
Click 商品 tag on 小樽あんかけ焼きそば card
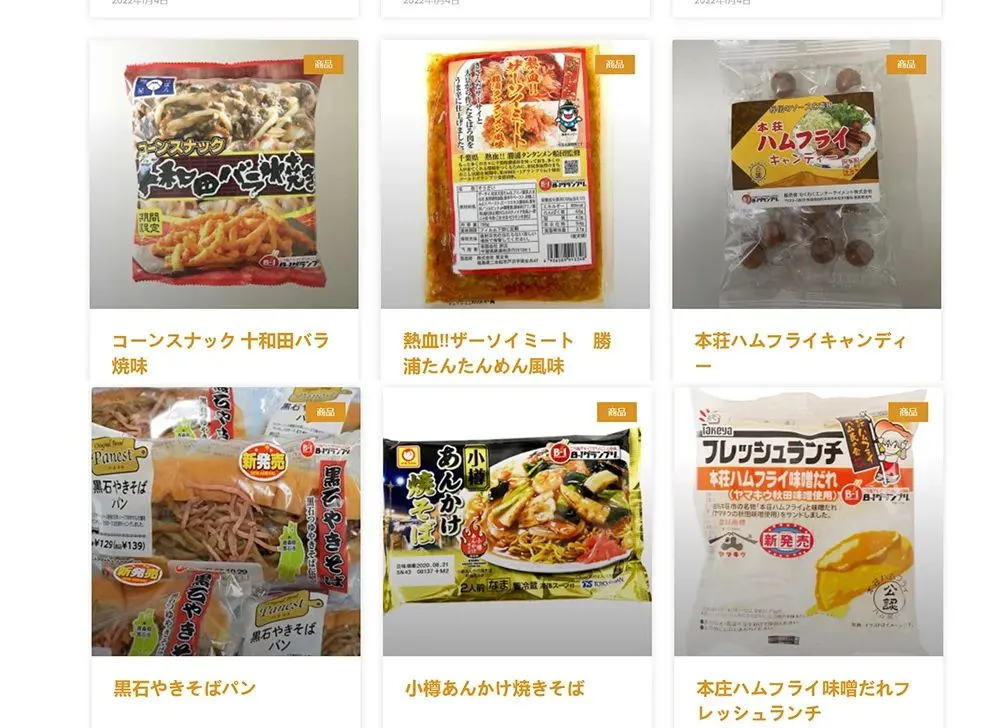pyautogui.click(x=617, y=412)
